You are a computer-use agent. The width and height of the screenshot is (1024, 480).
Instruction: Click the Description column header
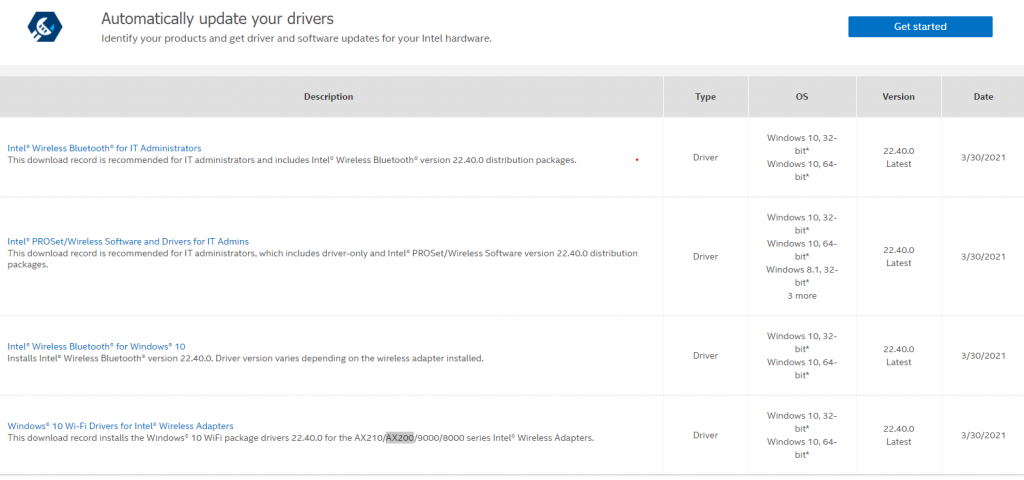[328, 97]
